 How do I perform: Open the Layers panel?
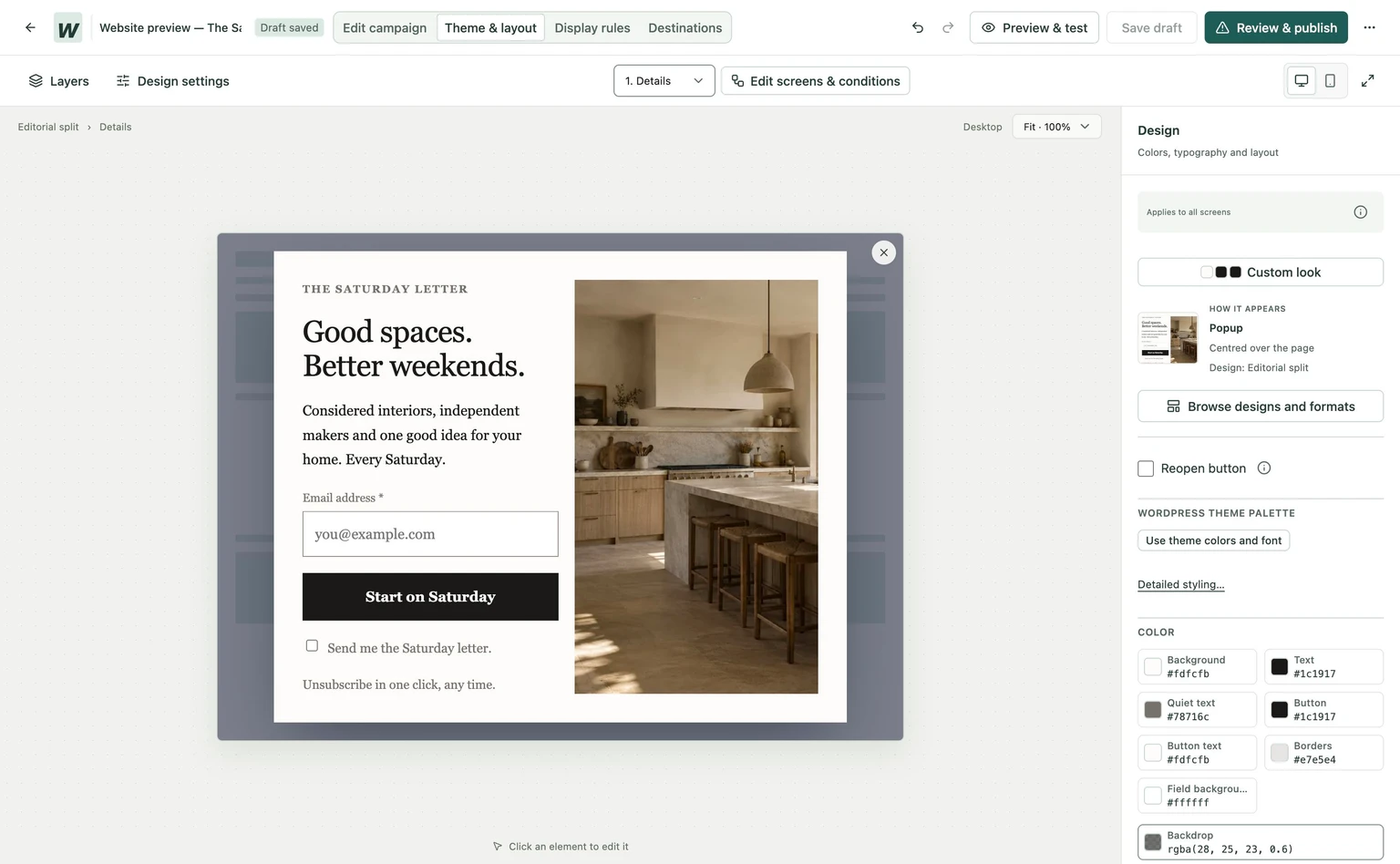pos(58,81)
